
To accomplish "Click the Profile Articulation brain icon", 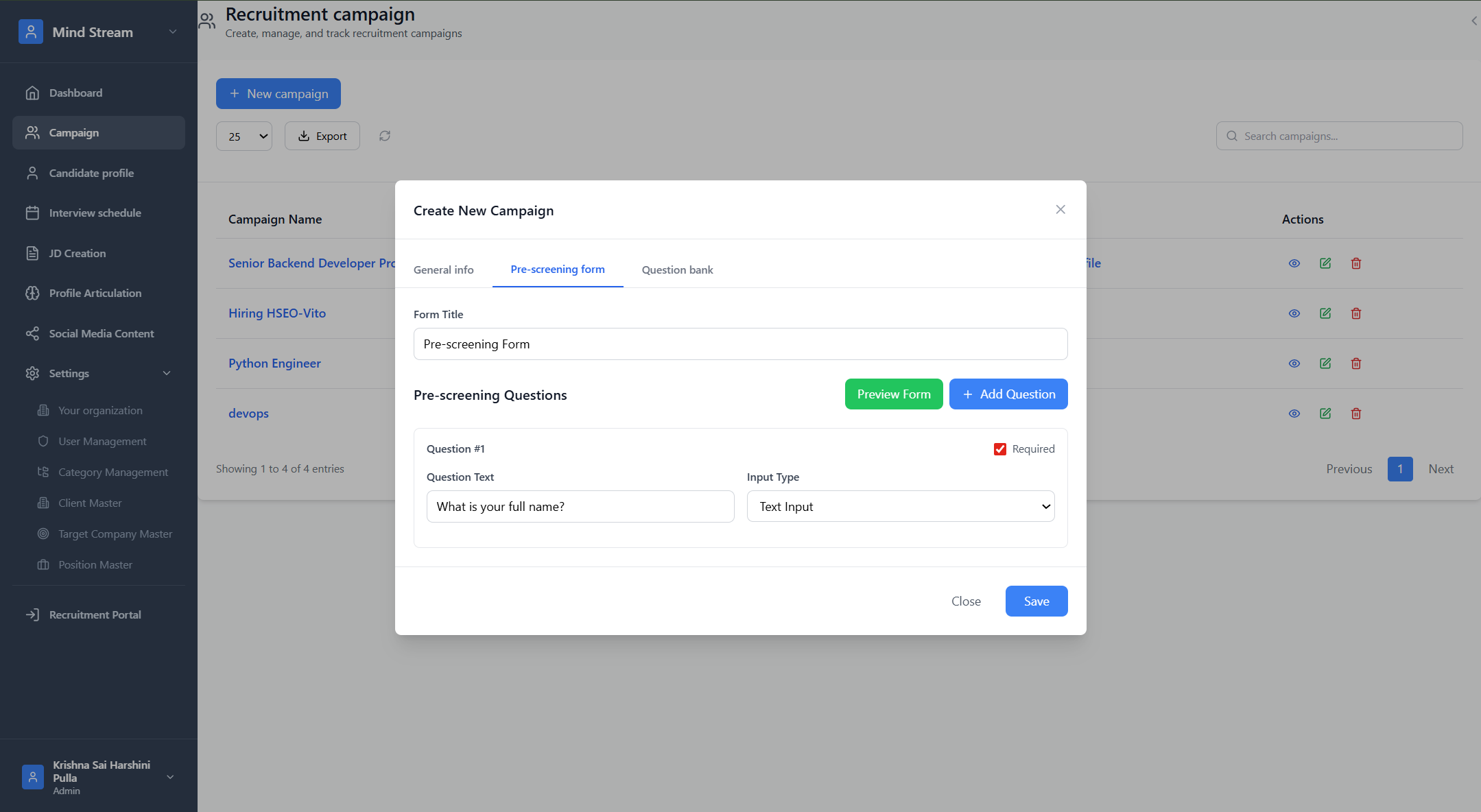I will pyautogui.click(x=32, y=294).
